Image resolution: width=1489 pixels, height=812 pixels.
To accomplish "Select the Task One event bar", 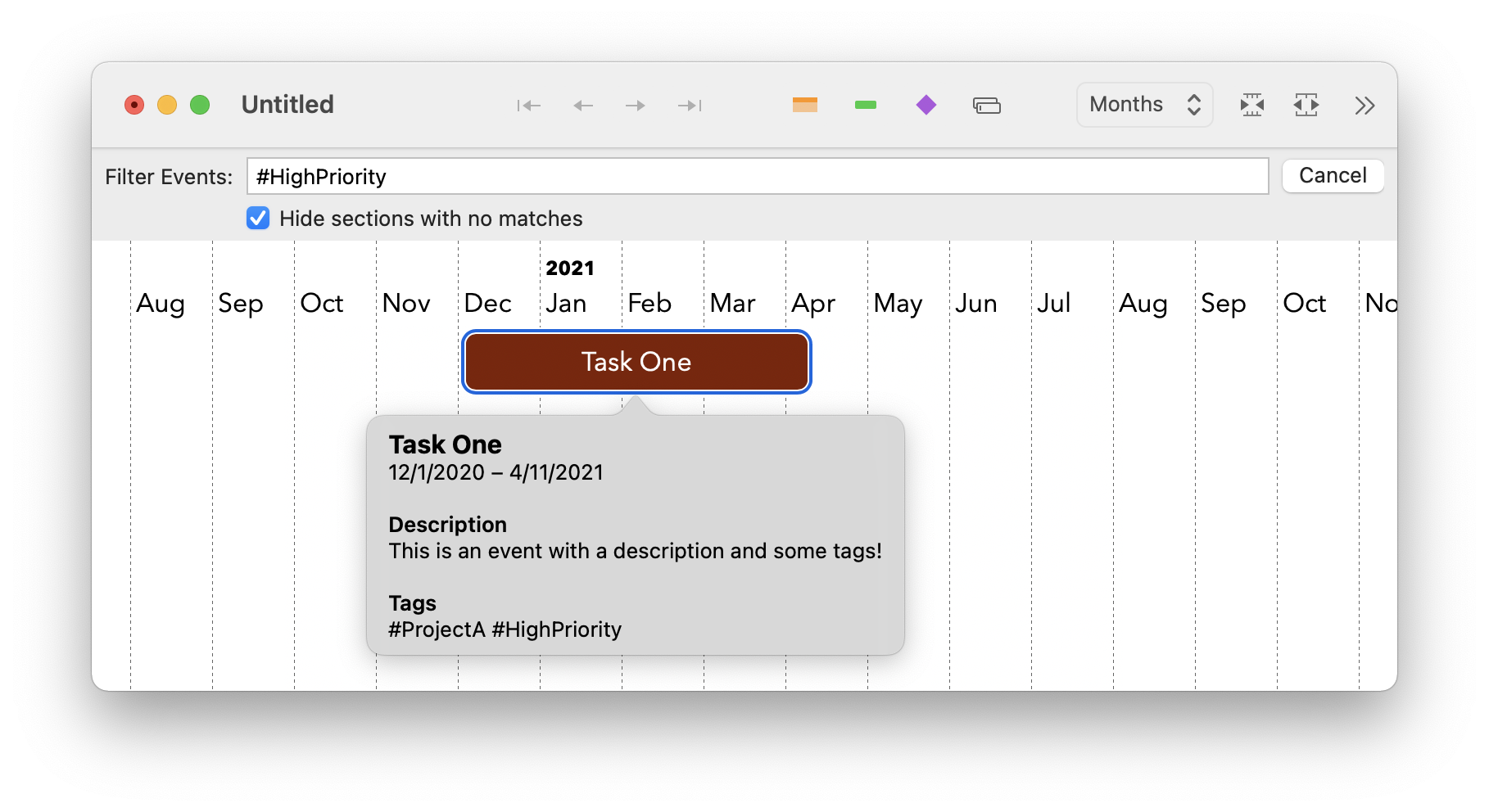I will (x=636, y=361).
